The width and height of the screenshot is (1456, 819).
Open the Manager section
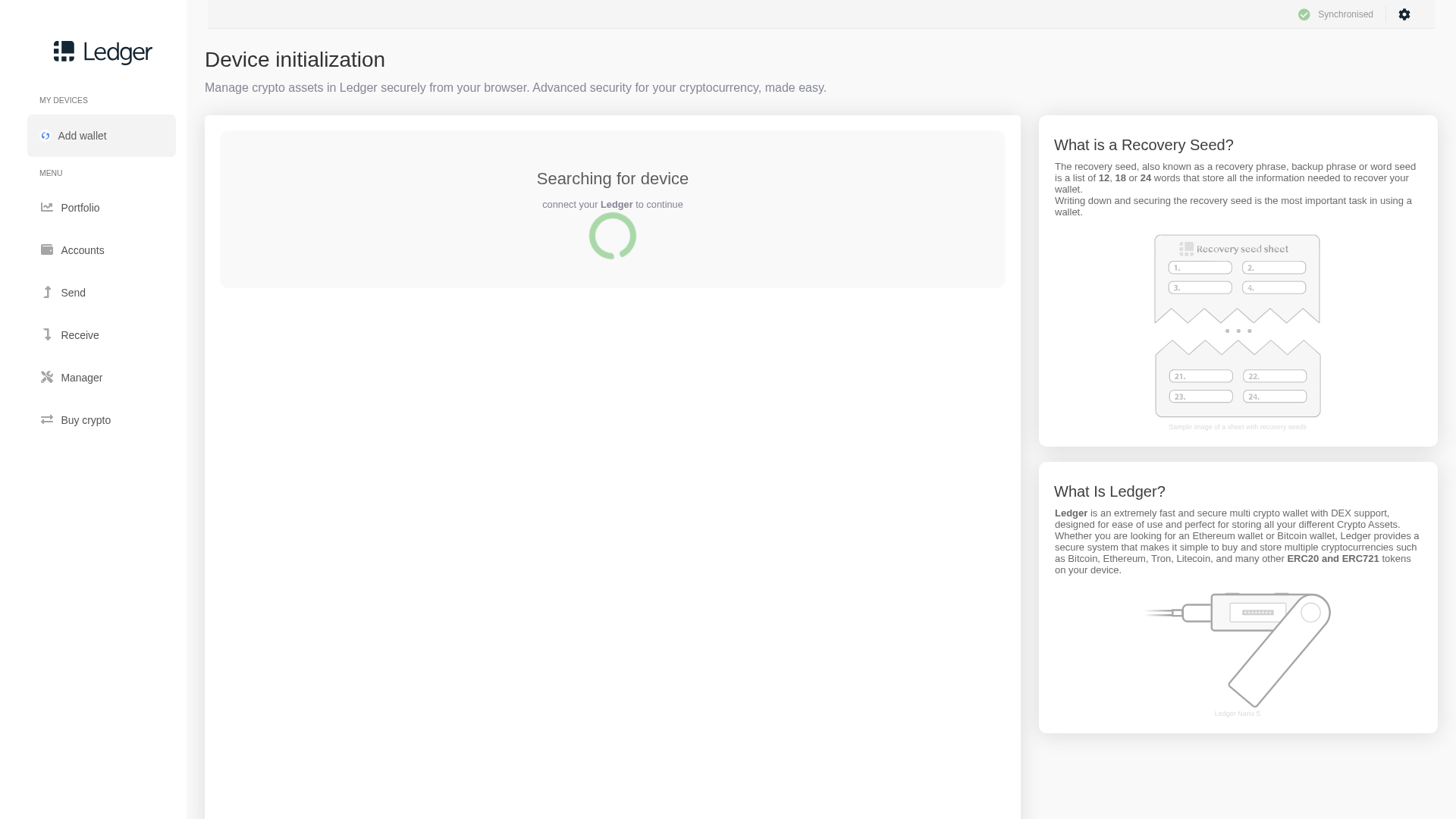pyautogui.click(x=102, y=378)
